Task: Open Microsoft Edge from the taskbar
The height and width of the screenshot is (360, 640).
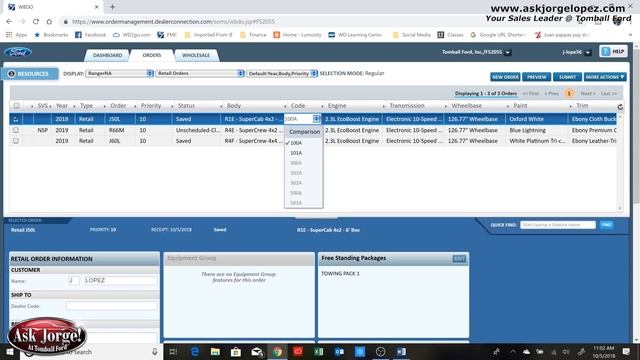Action: [x=195, y=351]
